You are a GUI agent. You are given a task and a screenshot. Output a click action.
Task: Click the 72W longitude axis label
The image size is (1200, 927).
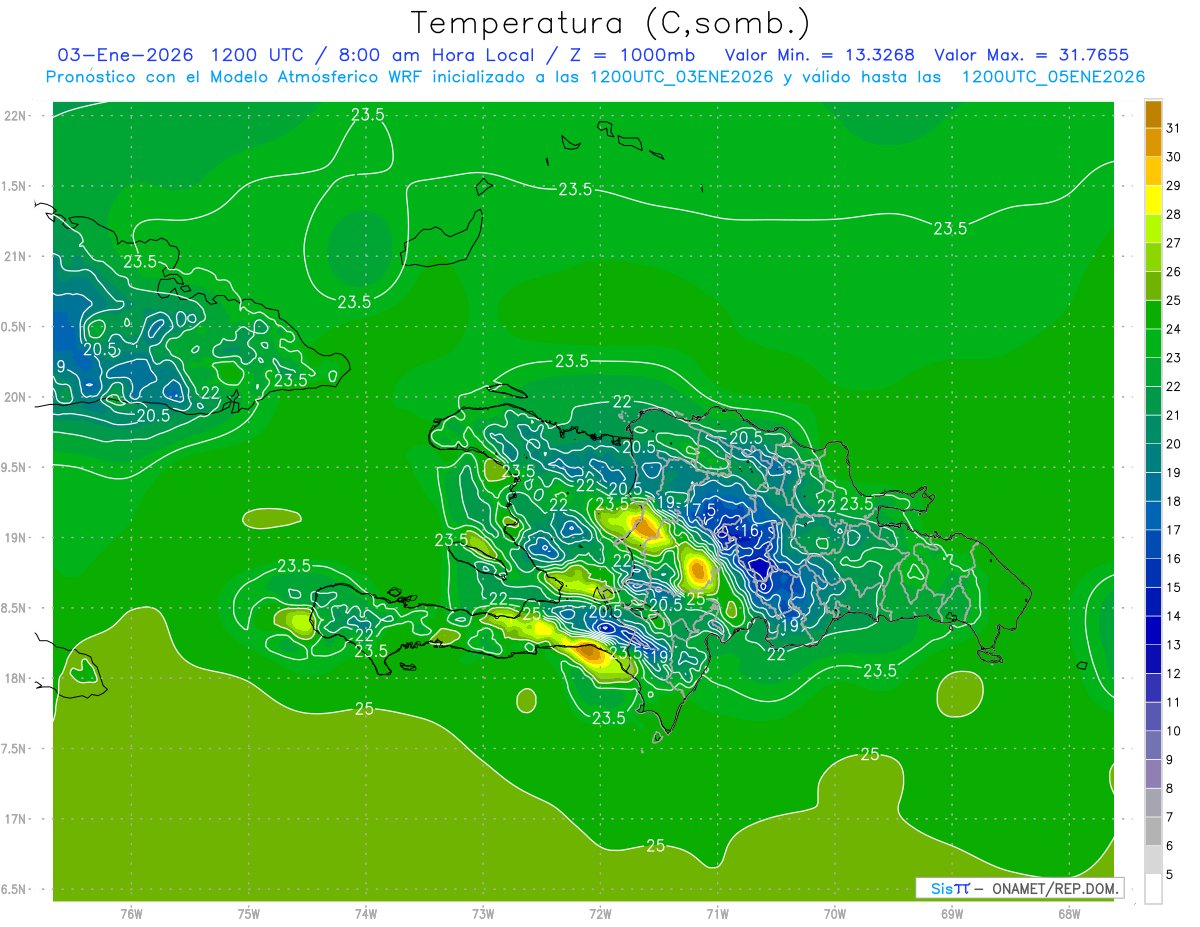[600, 914]
